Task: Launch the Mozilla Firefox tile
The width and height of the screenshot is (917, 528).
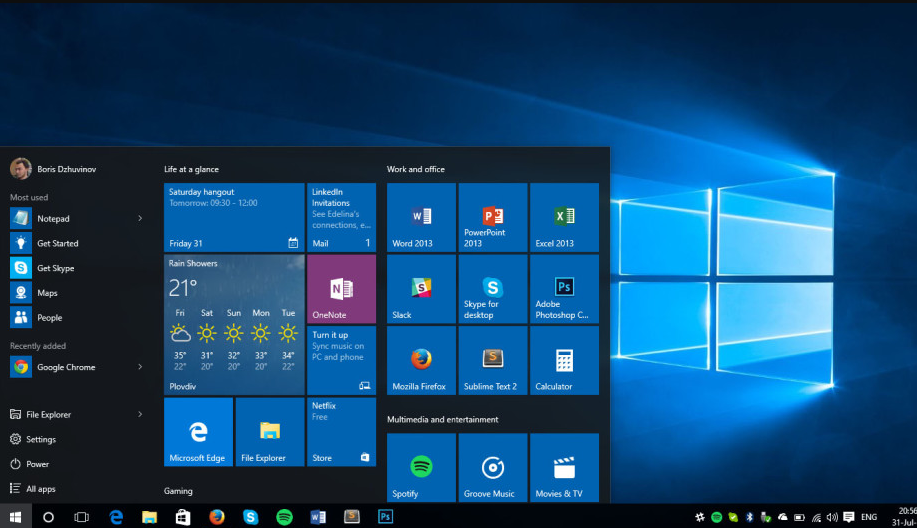Action: [421, 361]
